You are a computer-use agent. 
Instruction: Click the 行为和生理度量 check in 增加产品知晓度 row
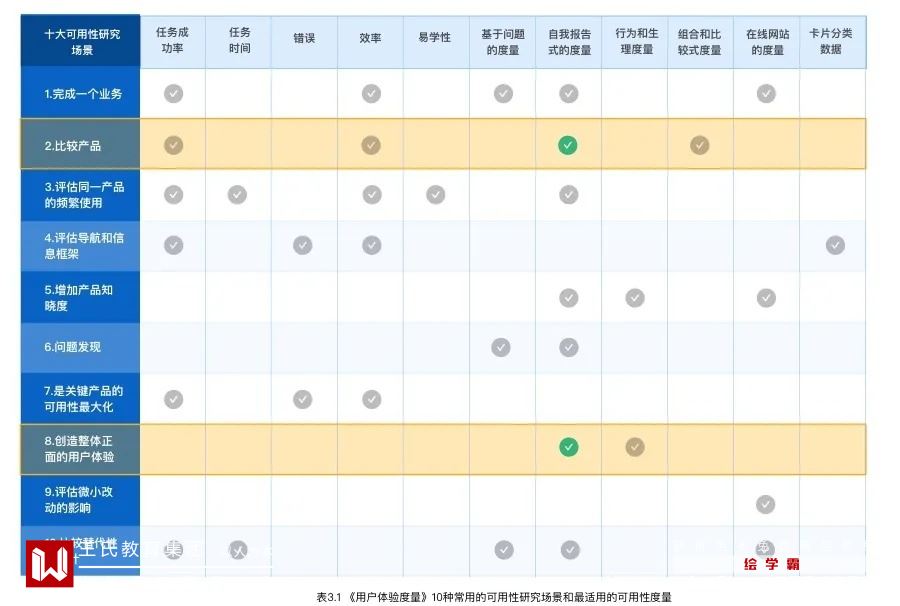pos(635,297)
